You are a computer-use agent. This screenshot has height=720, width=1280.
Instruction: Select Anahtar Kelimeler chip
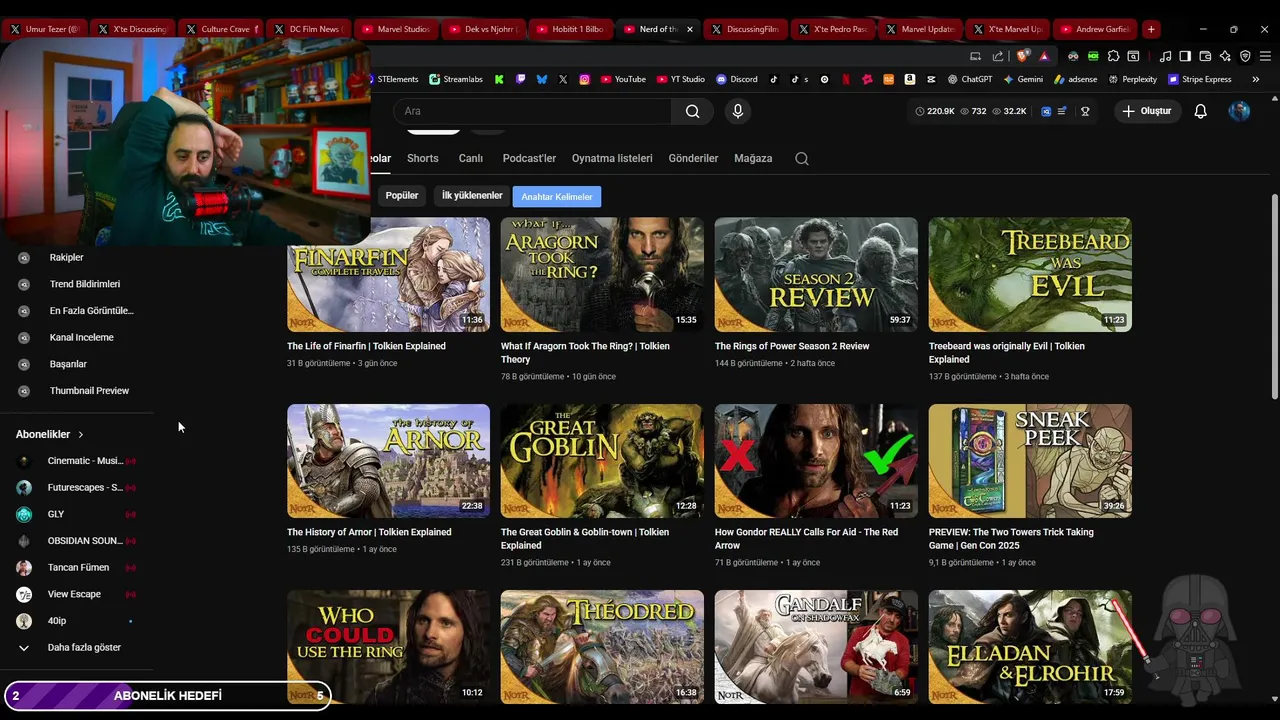557,196
